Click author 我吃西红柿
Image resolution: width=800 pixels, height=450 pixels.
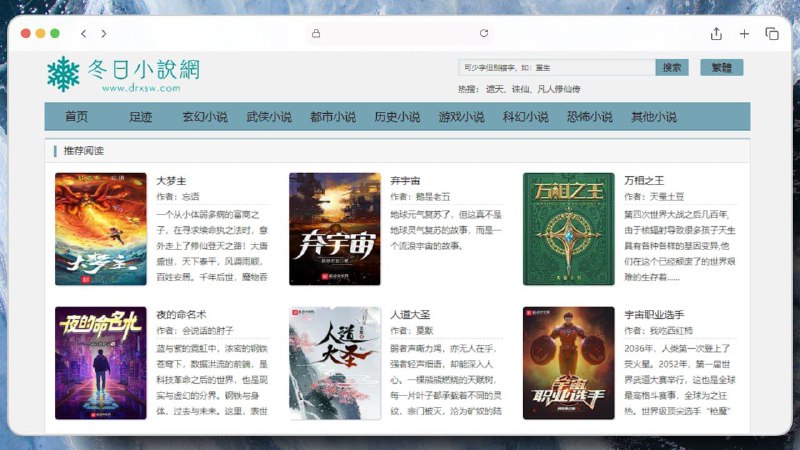point(671,331)
